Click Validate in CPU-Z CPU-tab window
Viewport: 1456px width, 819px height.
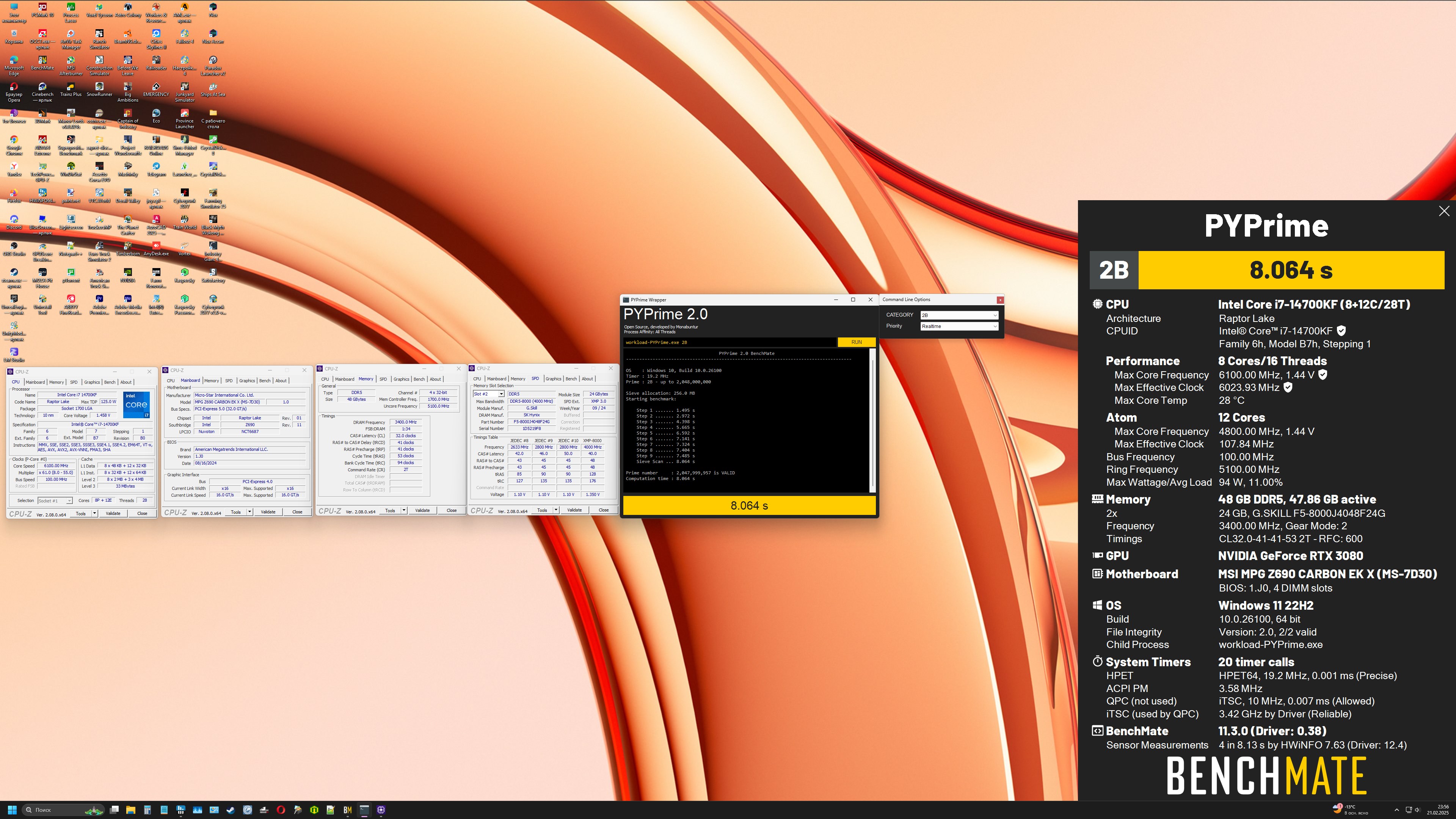113,513
